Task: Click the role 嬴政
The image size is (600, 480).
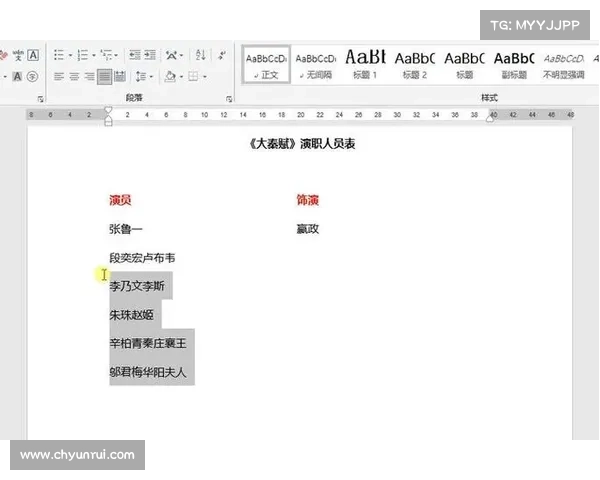Action: [x=308, y=229]
